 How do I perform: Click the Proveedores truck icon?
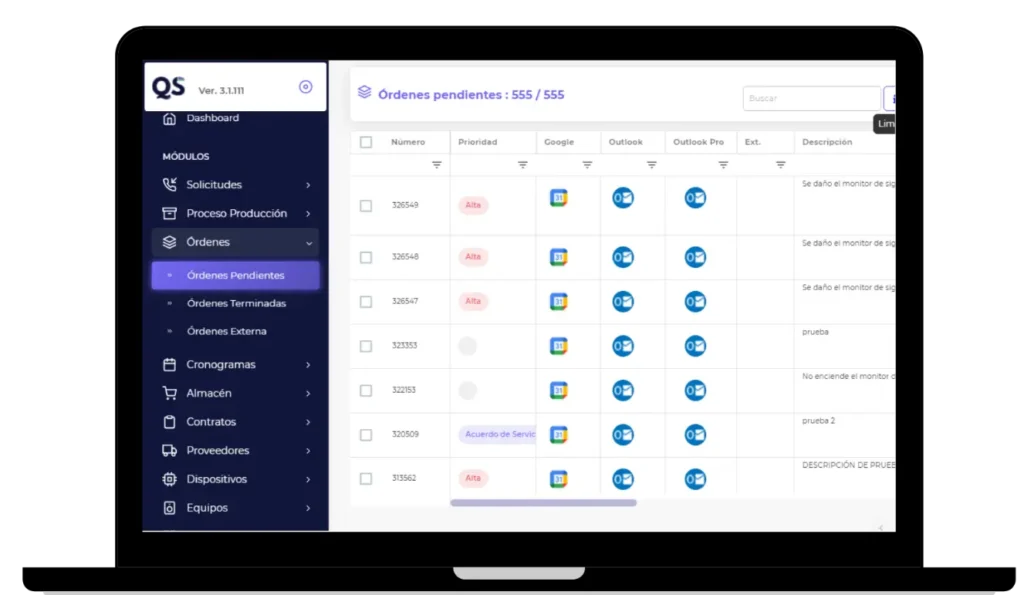tap(169, 451)
